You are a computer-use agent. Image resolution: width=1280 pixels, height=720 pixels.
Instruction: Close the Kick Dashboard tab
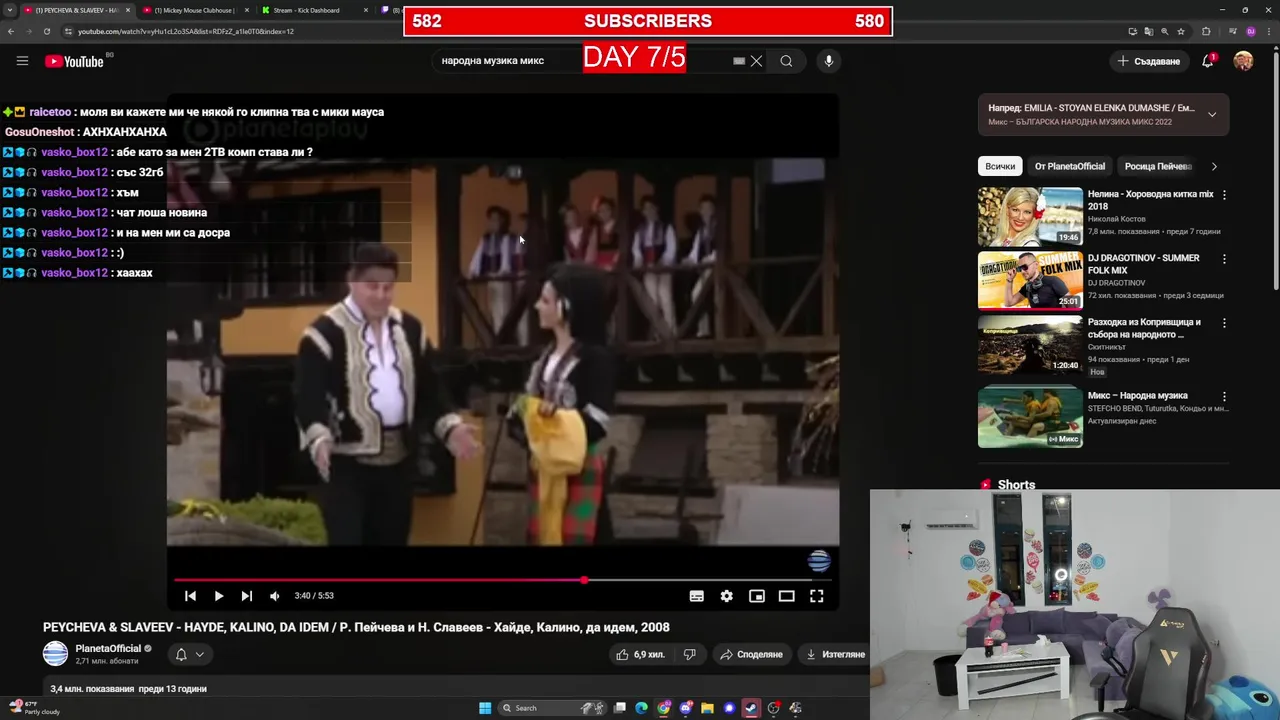click(366, 10)
